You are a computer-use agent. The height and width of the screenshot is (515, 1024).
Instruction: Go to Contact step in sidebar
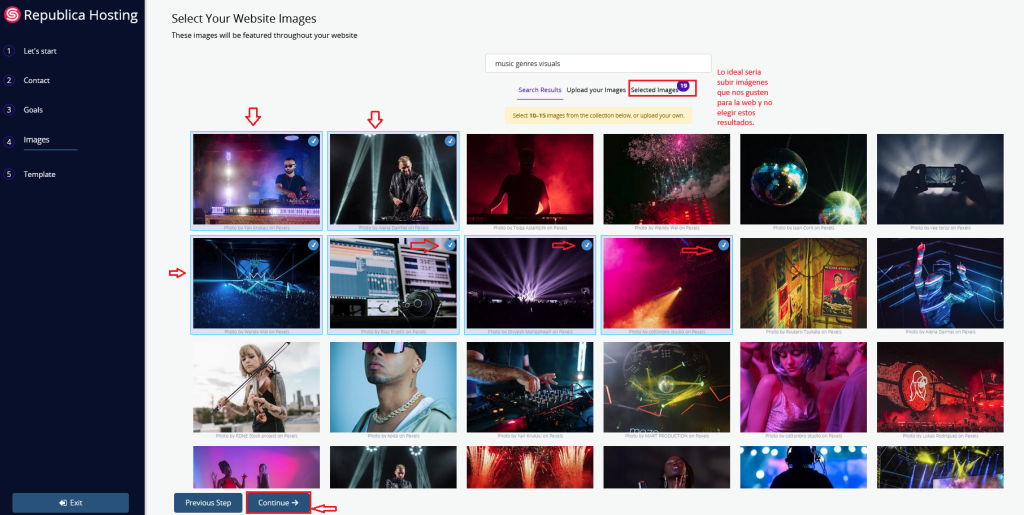pos(37,80)
